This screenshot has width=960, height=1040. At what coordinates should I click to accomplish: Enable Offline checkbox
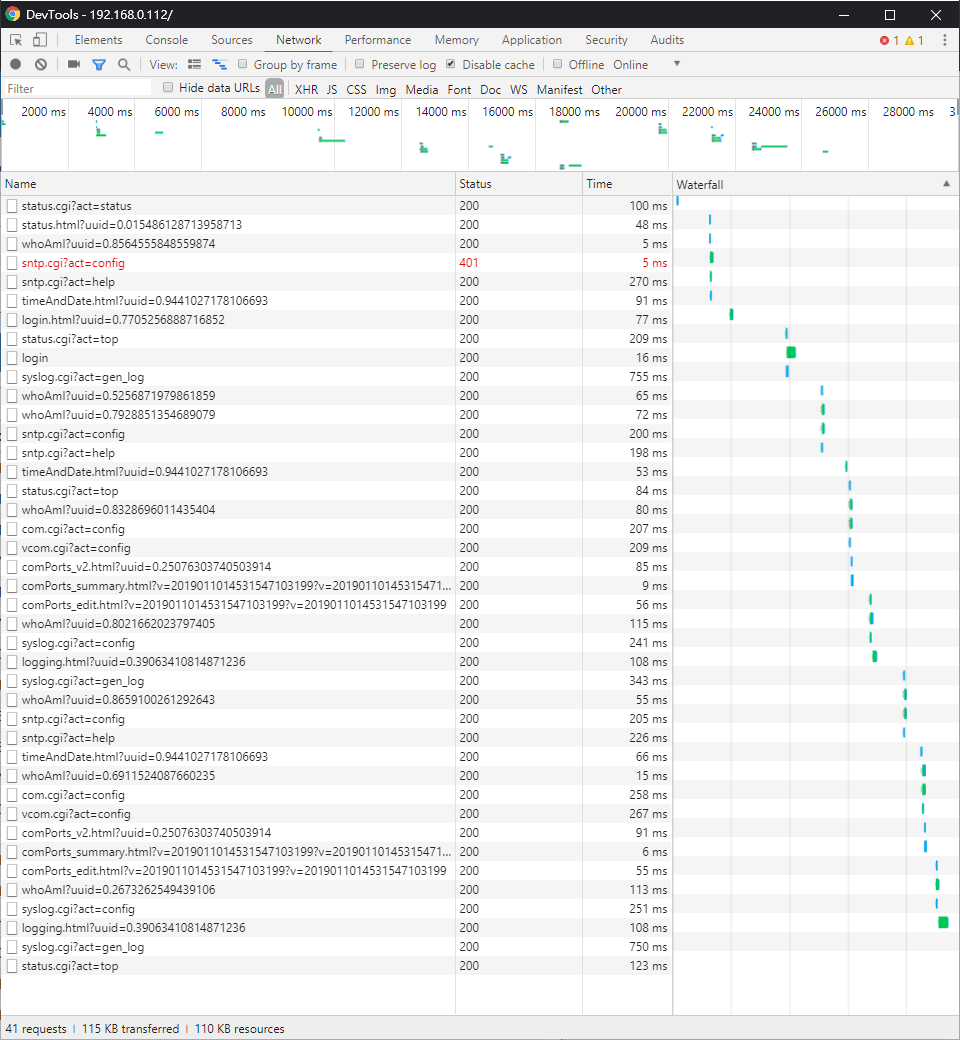click(557, 64)
